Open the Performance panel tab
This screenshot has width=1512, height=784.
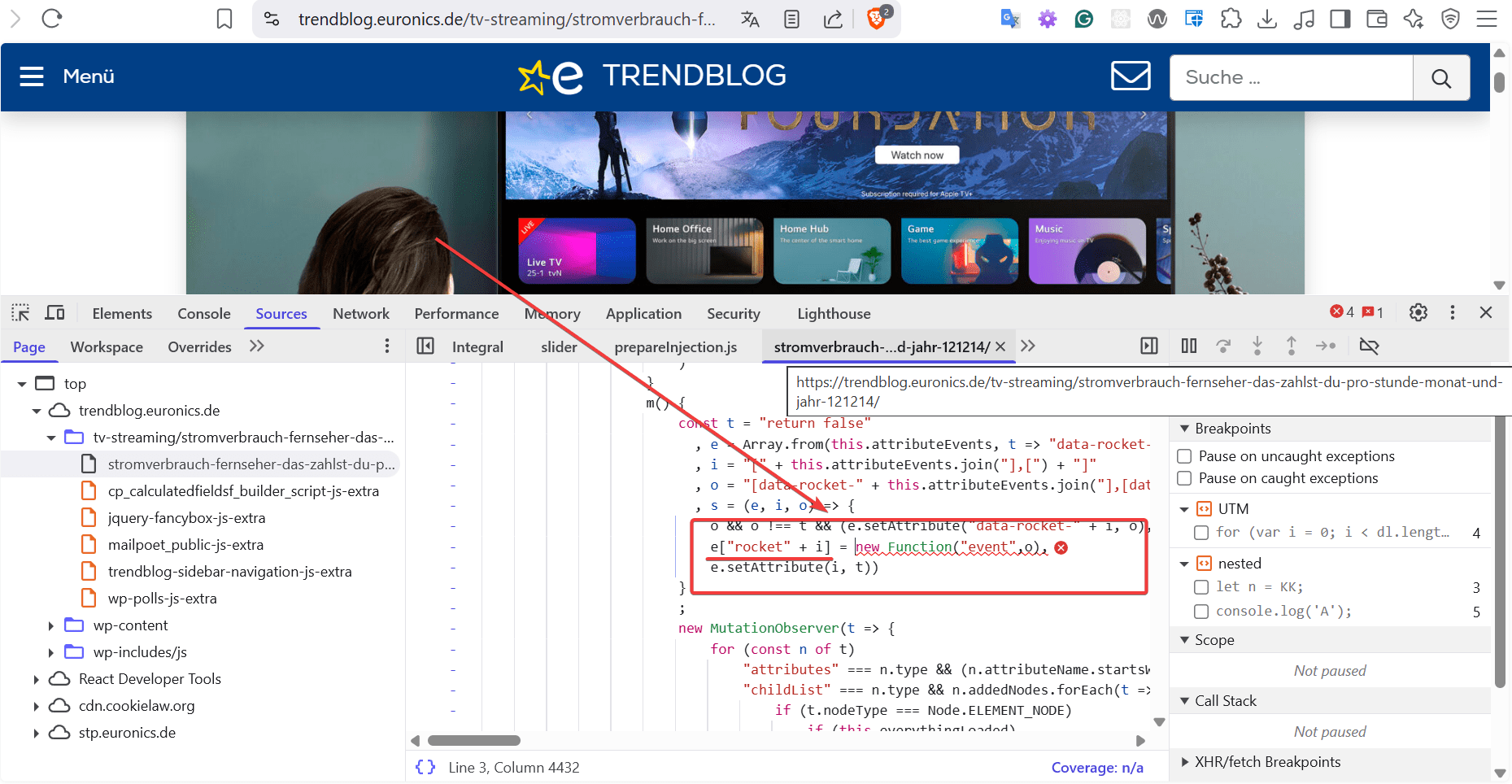(456, 313)
